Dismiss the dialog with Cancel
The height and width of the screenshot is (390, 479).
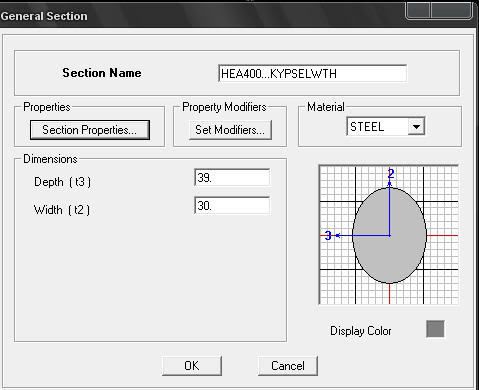point(288,366)
